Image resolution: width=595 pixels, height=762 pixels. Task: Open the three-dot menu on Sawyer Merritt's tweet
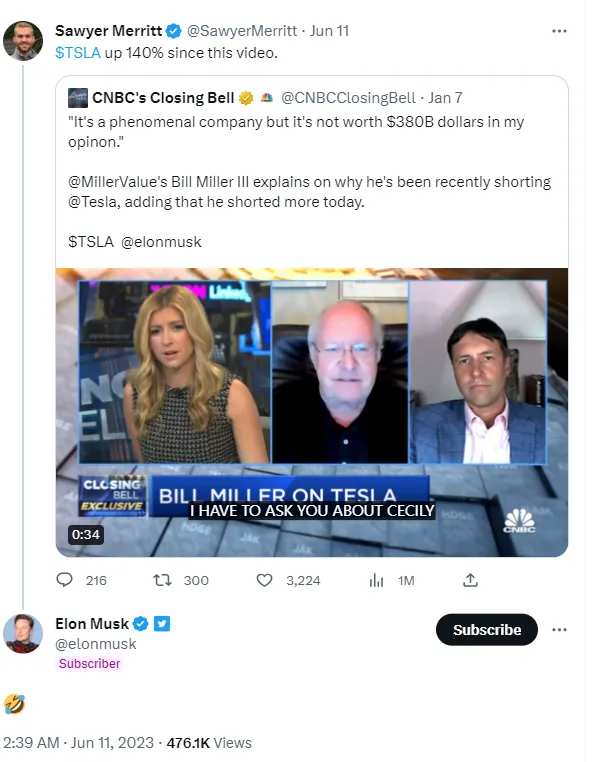(559, 31)
